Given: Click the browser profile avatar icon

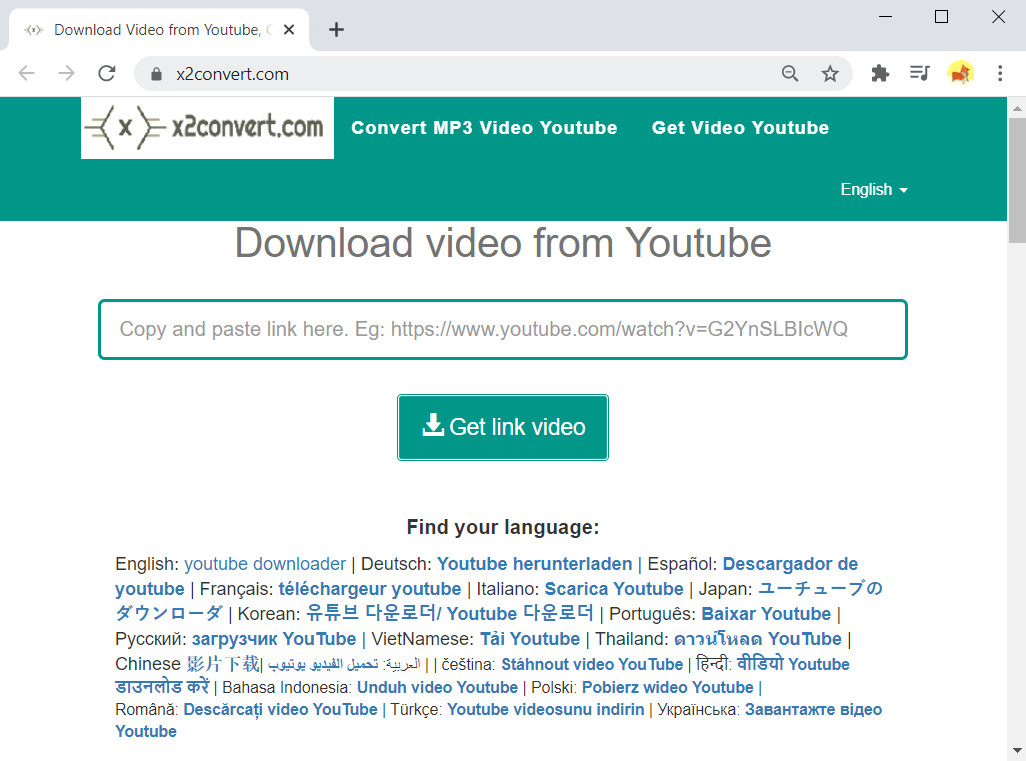Looking at the screenshot, I should pos(960,73).
